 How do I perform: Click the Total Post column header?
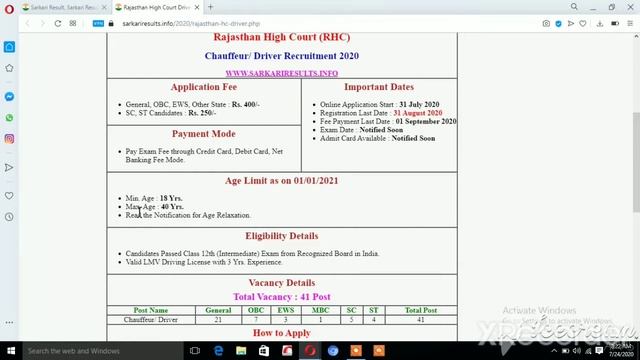tap(421, 310)
